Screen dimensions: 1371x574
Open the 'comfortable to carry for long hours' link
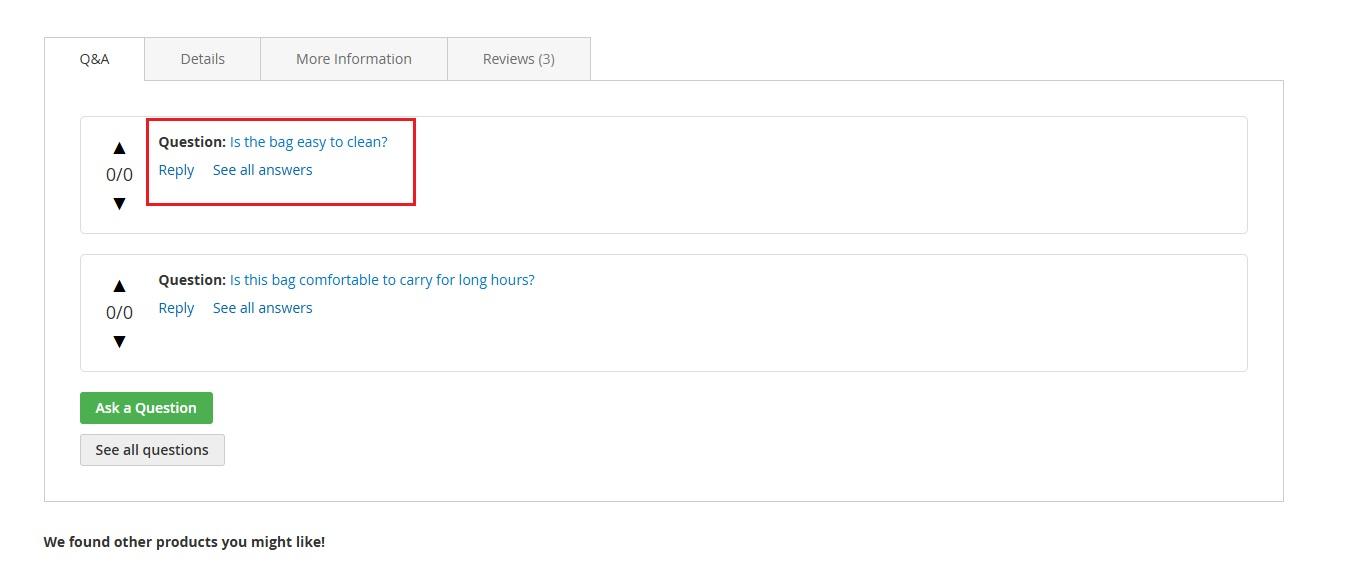click(x=382, y=280)
